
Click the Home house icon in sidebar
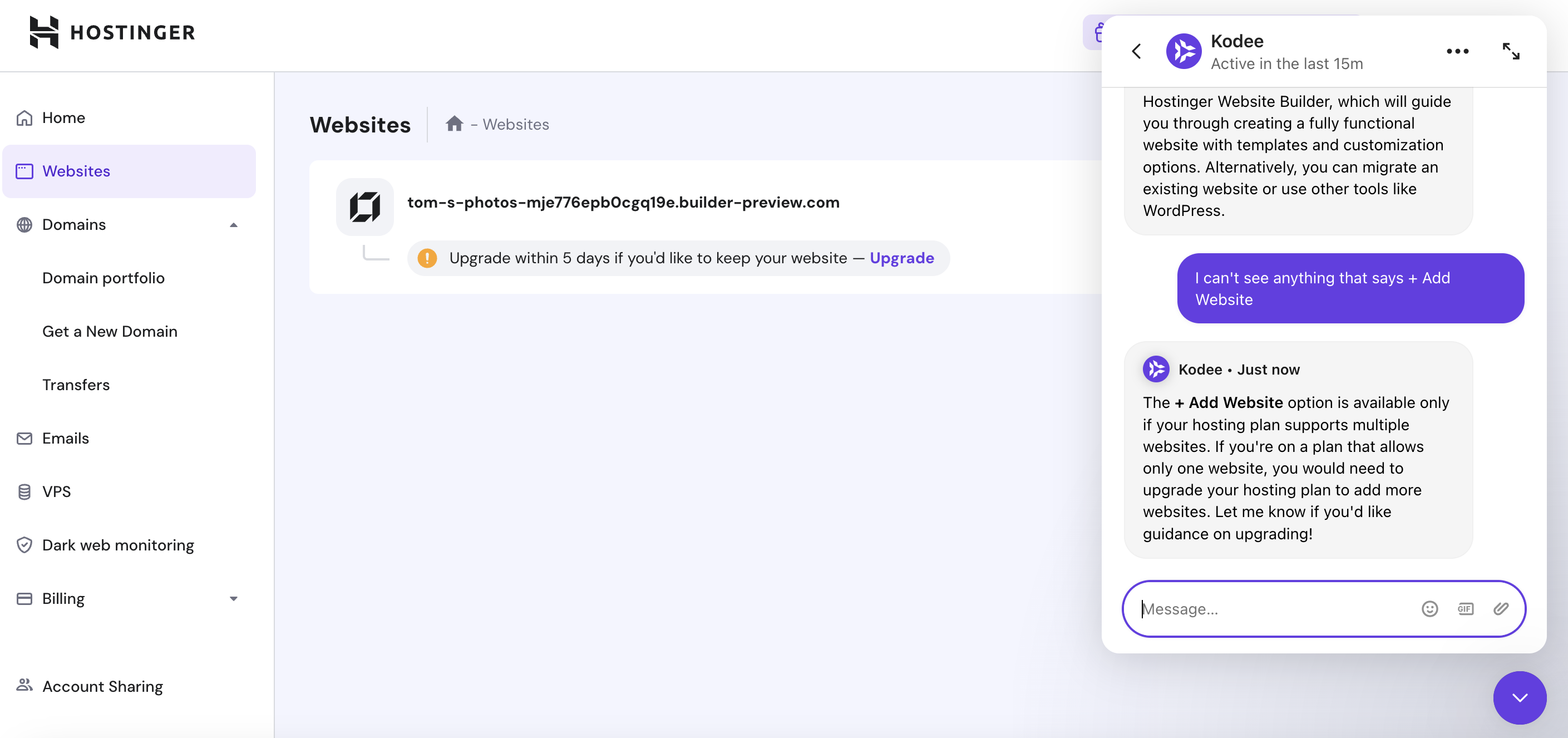[24, 117]
